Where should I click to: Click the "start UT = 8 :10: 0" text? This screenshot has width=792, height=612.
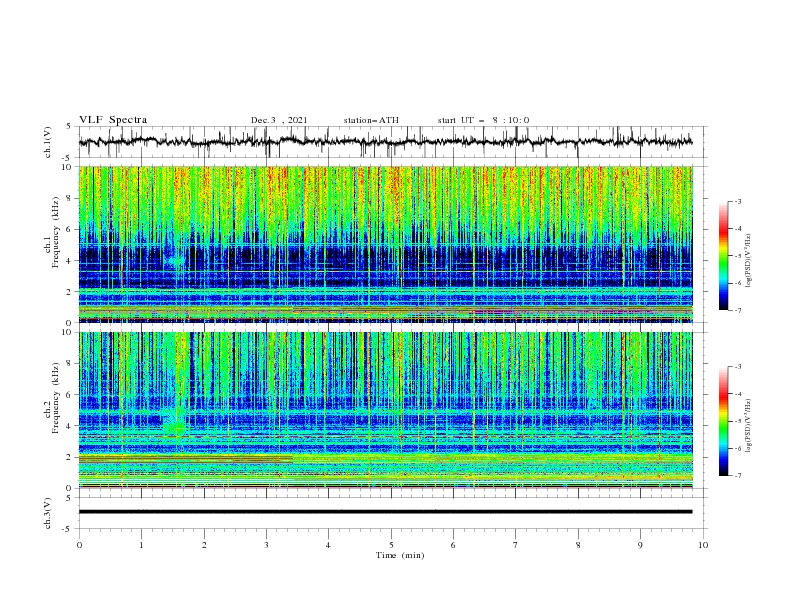click(483, 120)
